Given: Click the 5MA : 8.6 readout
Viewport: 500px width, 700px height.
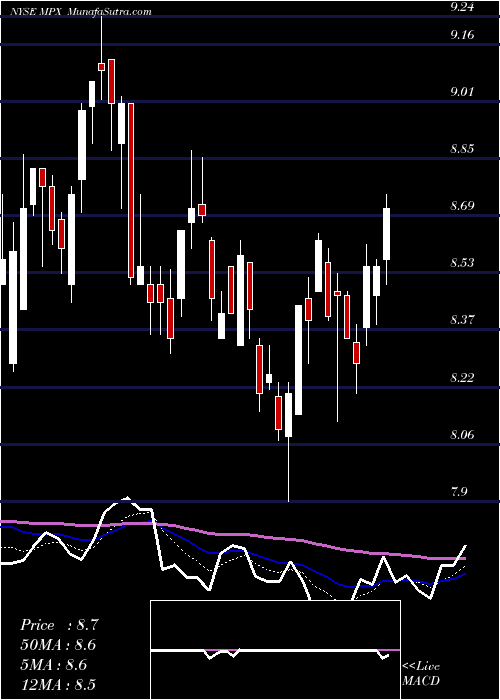Looking at the screenshot, I should pyautogui.click(x=54, y=665).
